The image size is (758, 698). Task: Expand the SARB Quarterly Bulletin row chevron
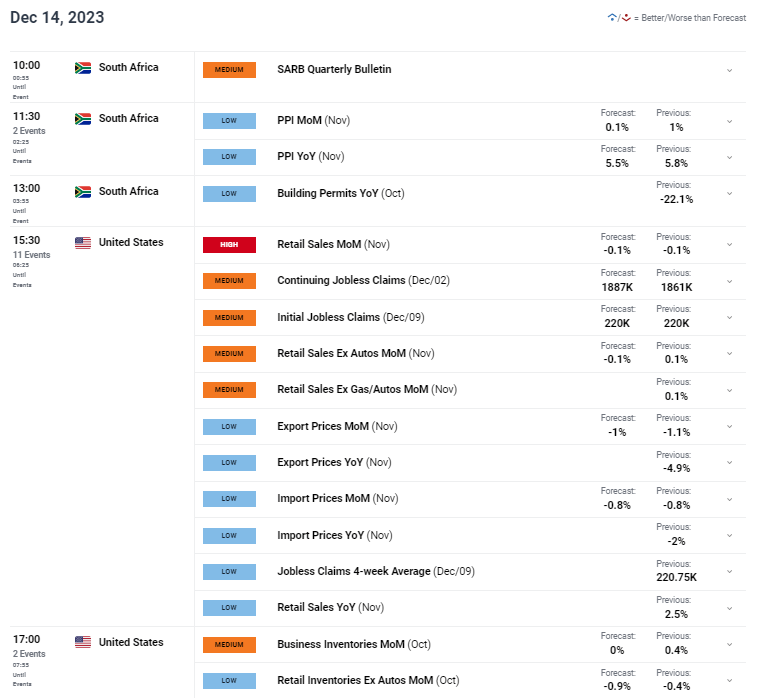pos(729,71)
